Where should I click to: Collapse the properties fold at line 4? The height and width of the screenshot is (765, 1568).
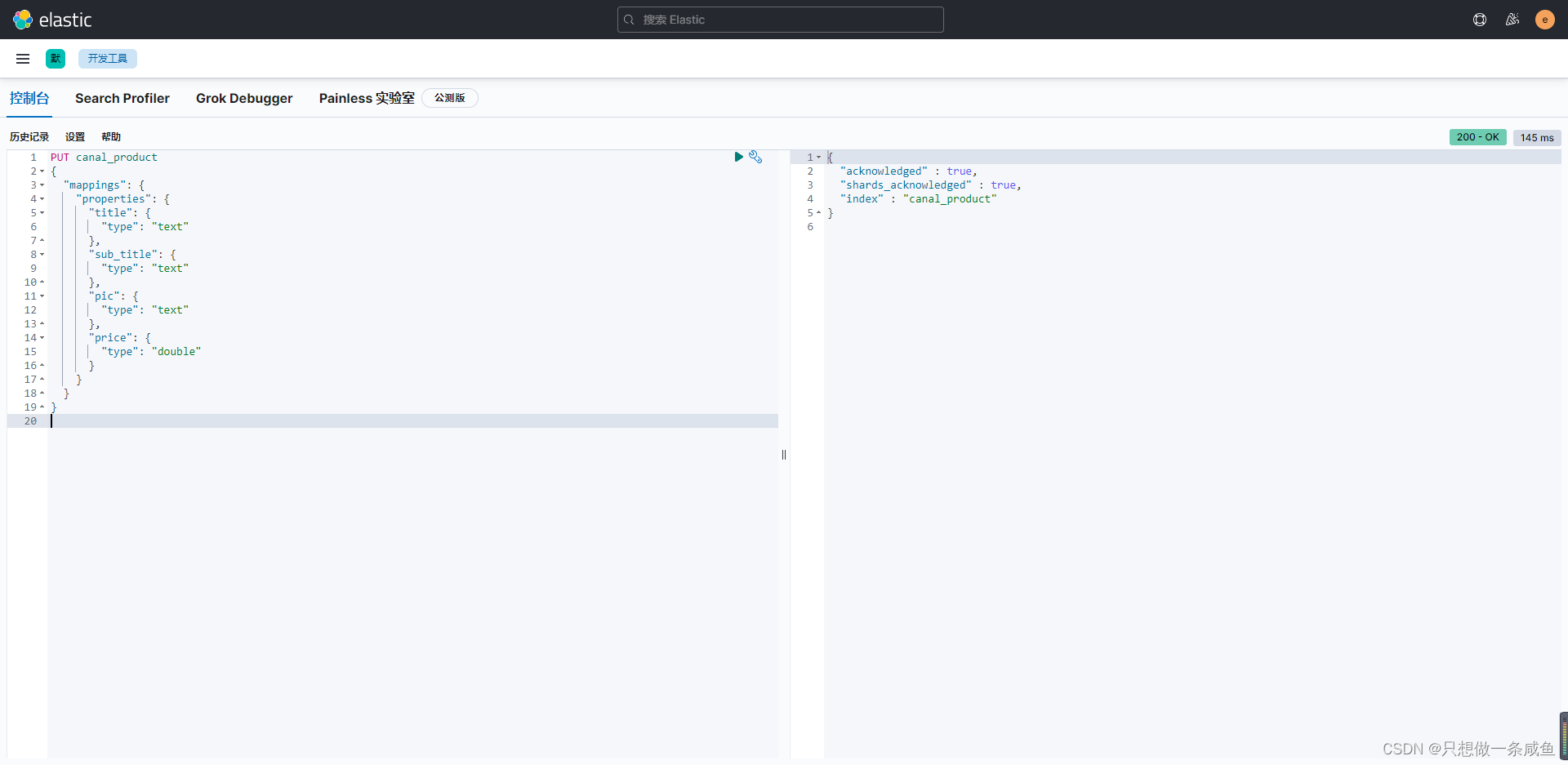tap(42, 199)
